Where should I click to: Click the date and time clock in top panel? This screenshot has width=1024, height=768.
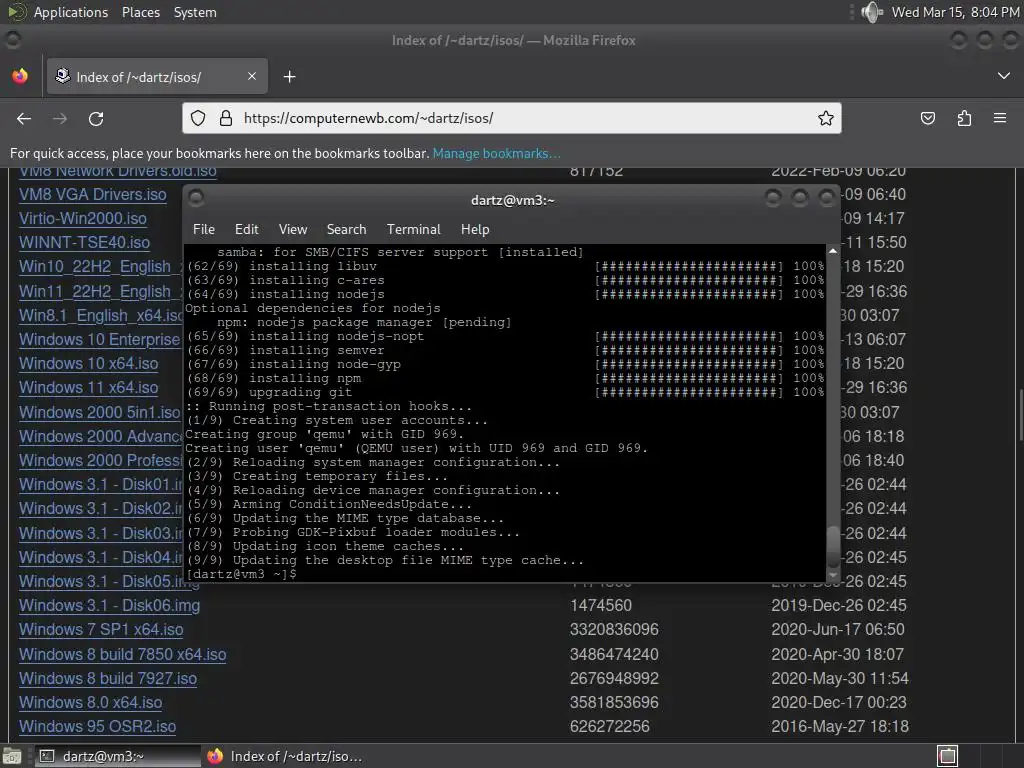click(955, 12)
